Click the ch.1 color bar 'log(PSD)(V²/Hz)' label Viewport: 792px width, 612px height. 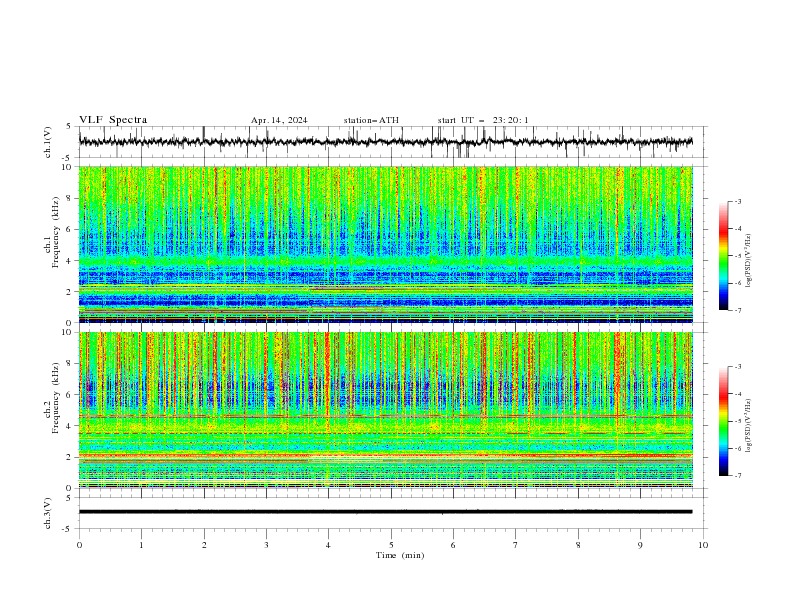[x=749, y=261]
